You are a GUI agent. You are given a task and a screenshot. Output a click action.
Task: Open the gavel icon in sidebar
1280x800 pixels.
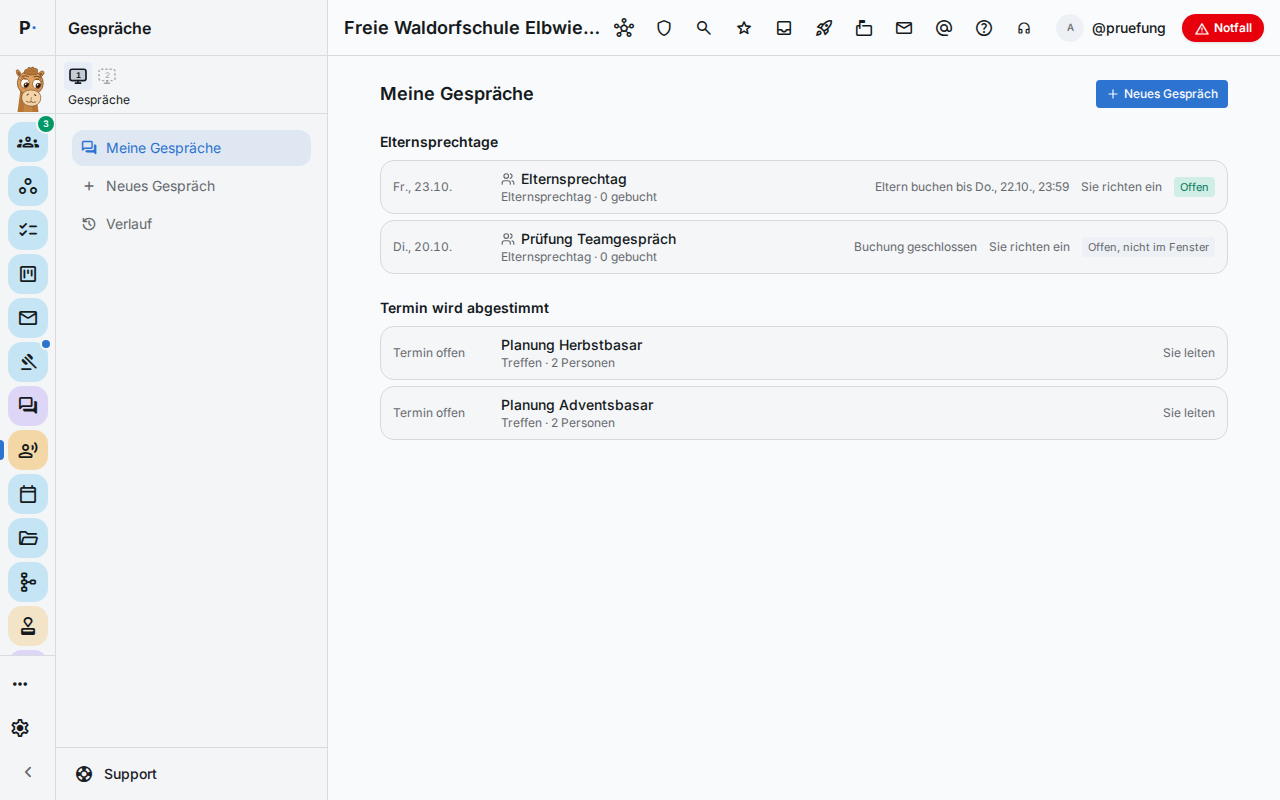pyautogui.click(x=28, y=362)
